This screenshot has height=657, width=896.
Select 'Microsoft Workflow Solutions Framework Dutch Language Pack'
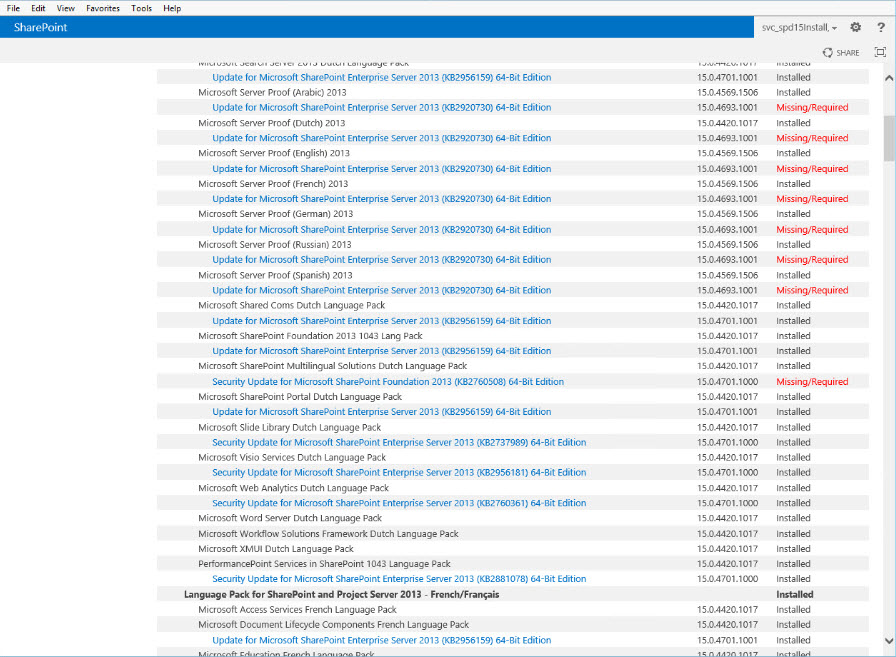pos(329,534)
